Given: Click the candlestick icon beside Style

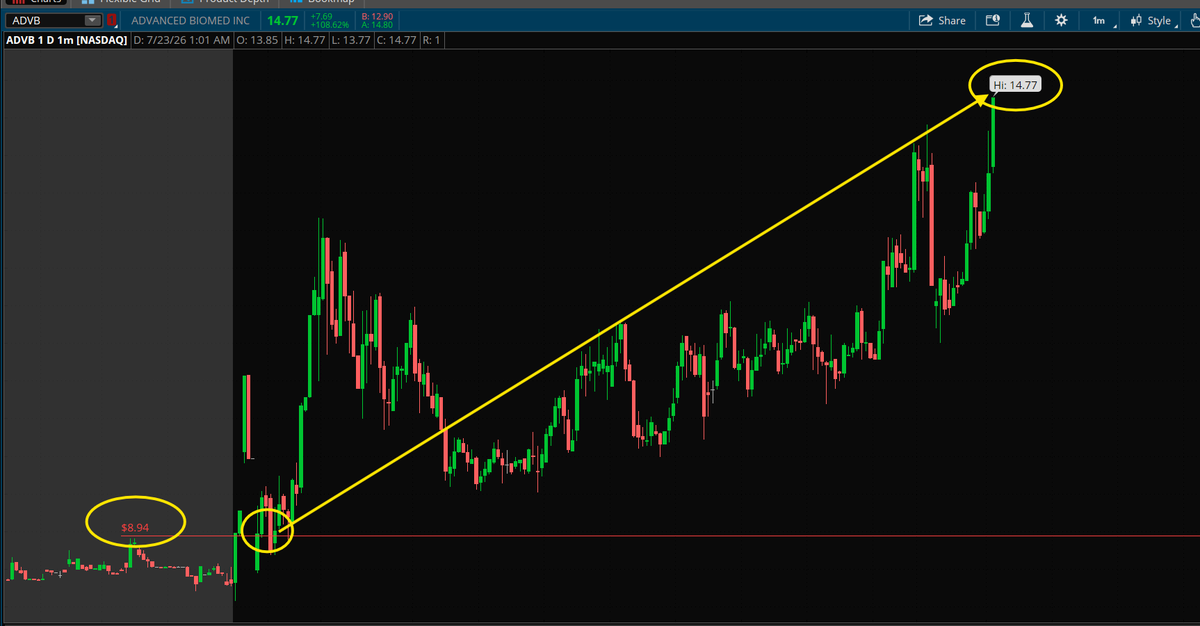Looking at the screenshot, I should (x=1136, y=20).
